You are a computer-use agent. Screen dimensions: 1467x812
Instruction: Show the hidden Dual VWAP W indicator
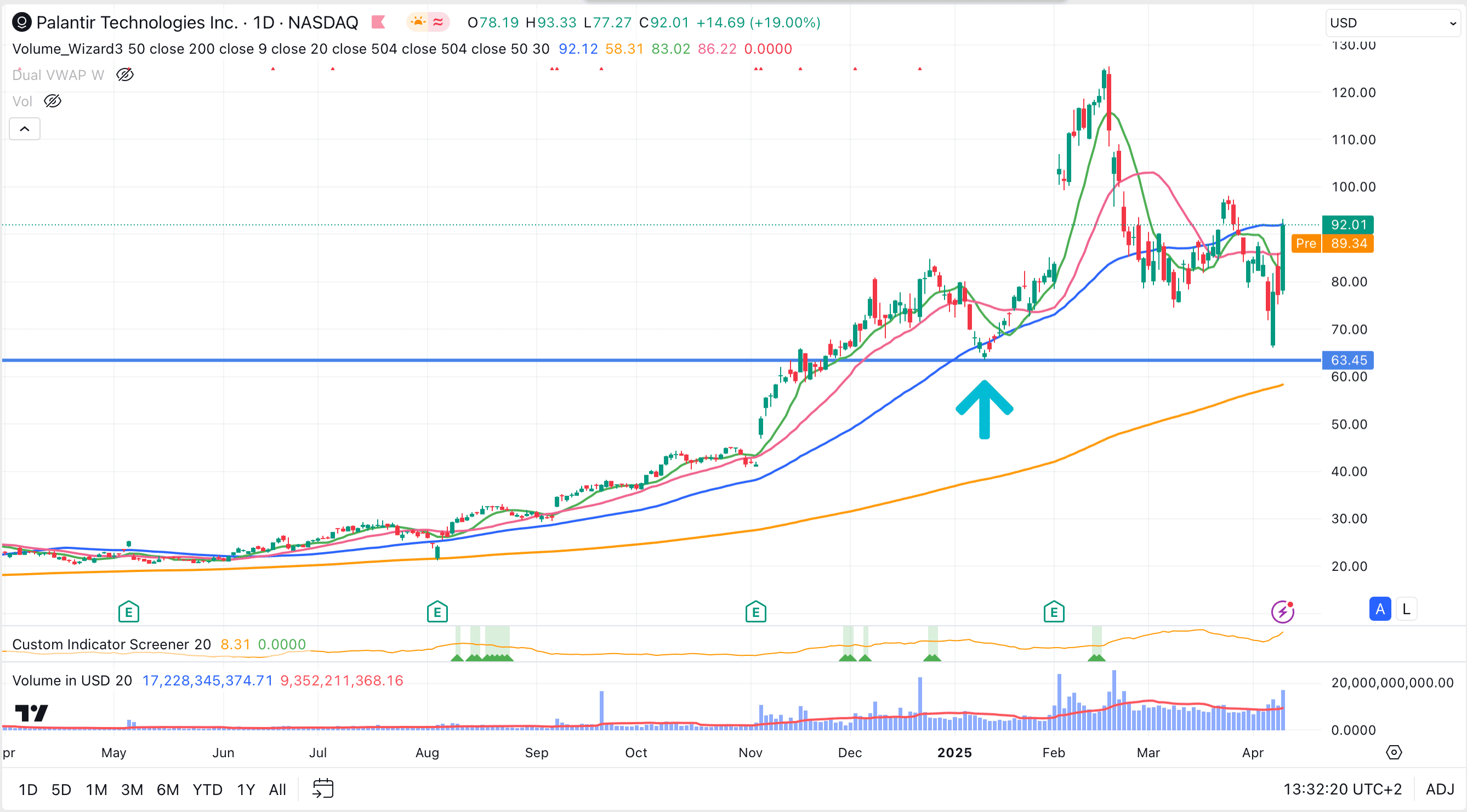click(125, 75)
